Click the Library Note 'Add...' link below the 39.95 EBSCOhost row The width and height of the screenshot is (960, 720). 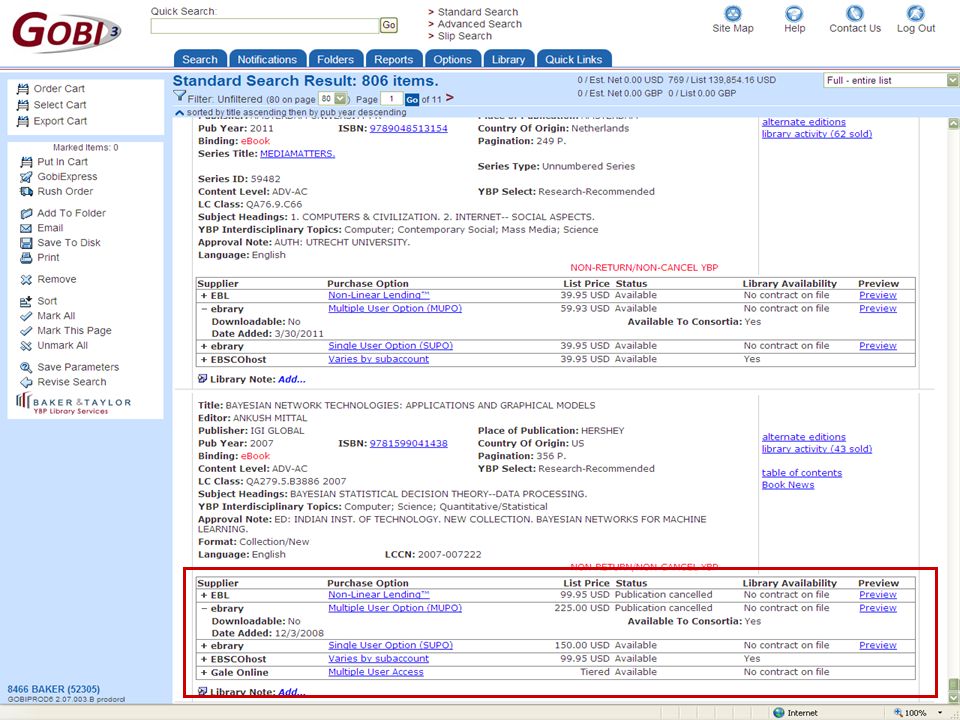click(x=291, y=380)
